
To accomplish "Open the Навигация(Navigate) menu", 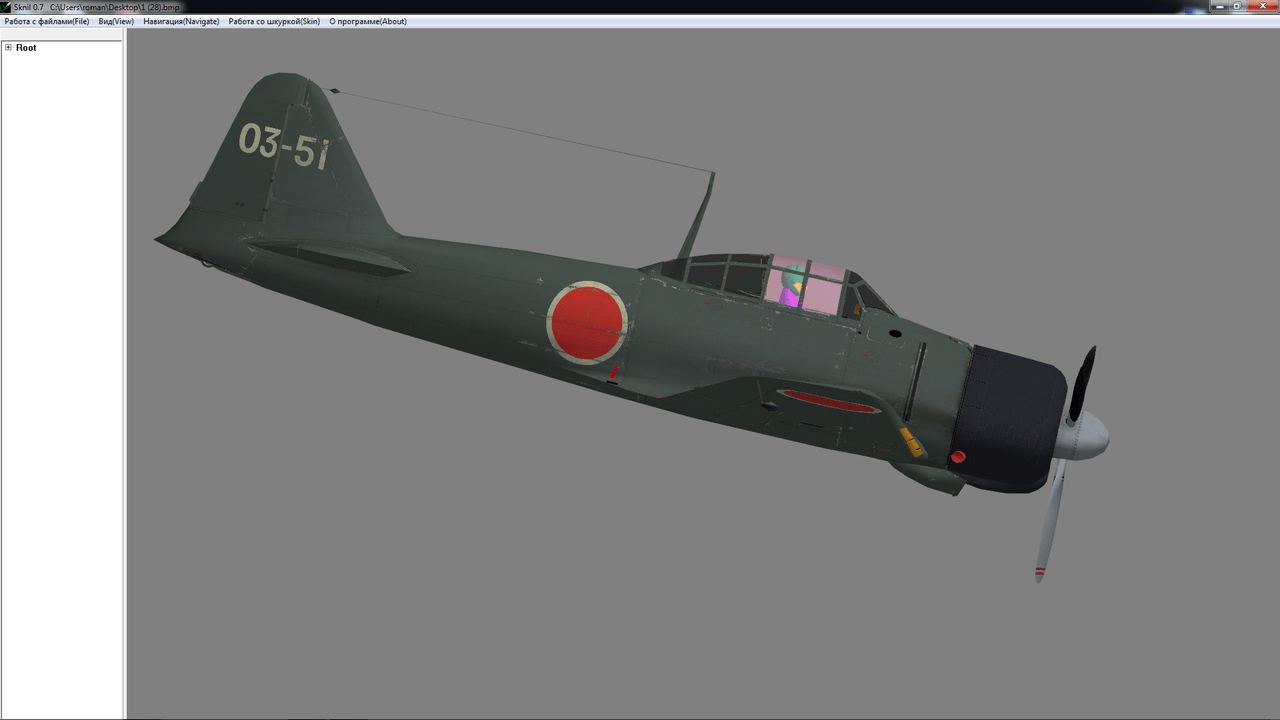I will pyautogui.click(x=181, y=21).
